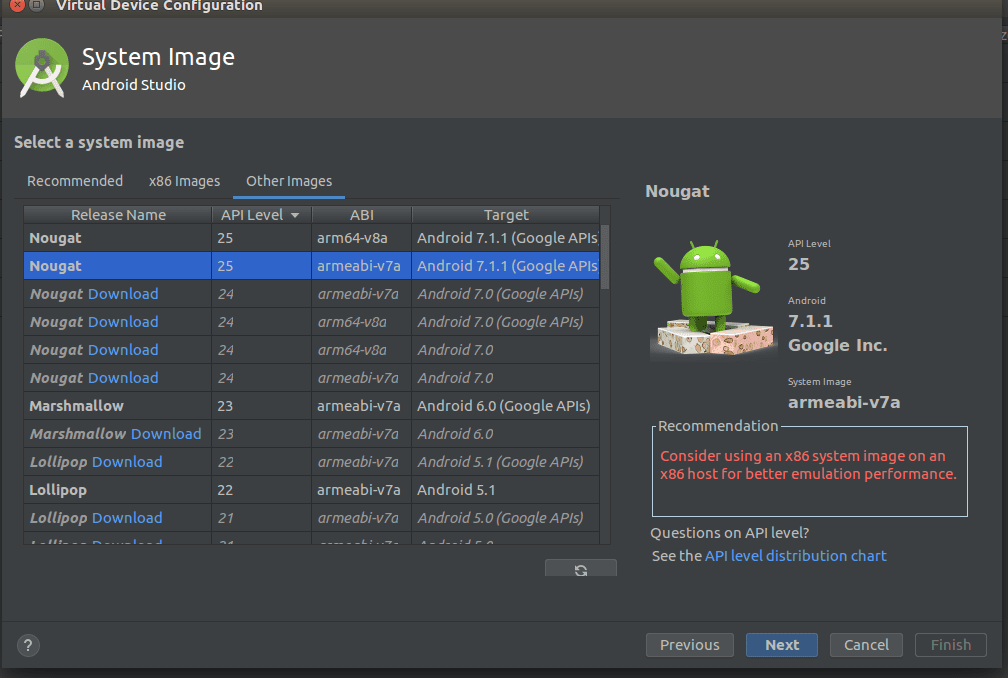
Task: Click the refresh icon below the table
Action: (x=581, y=569)
